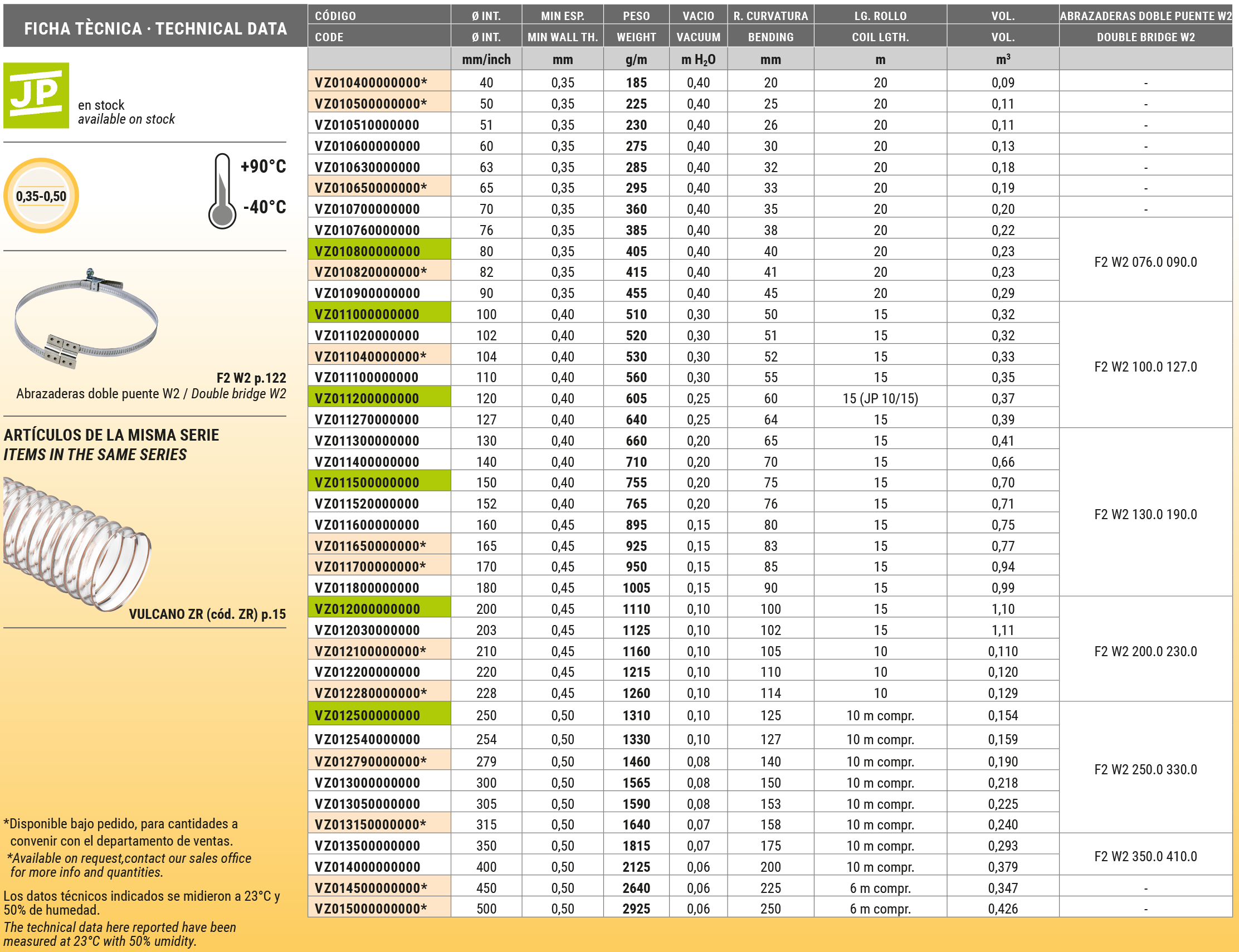Click the double bridge clamp image
The image size is (1239, 952).
click(86, 319)
